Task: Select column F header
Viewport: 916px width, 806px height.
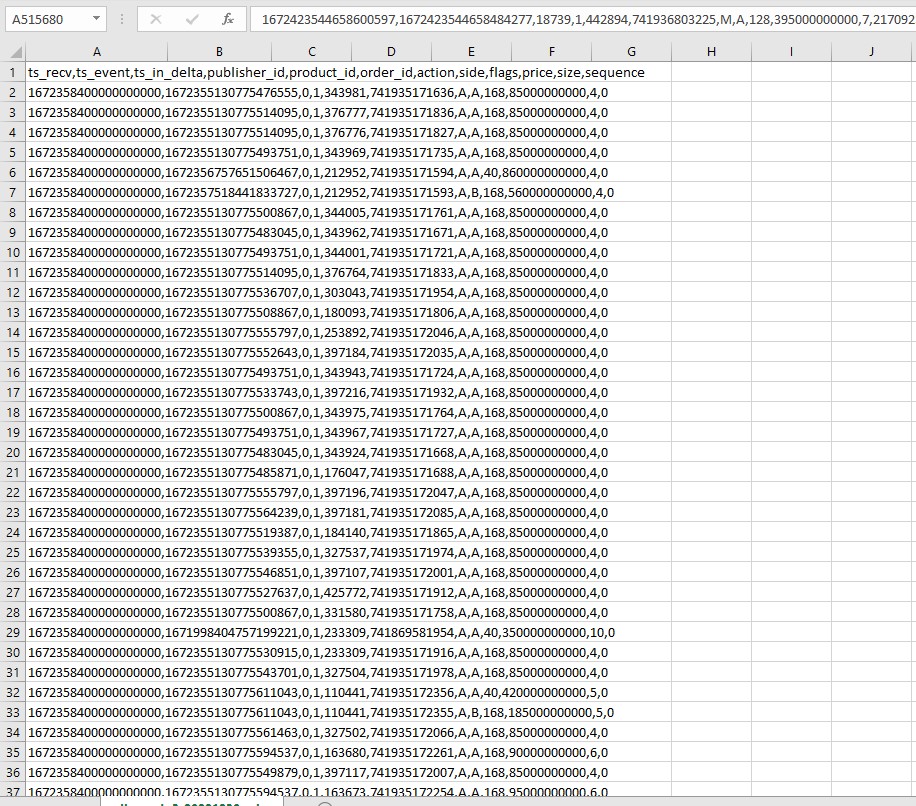Action: (x=551, y=52)
